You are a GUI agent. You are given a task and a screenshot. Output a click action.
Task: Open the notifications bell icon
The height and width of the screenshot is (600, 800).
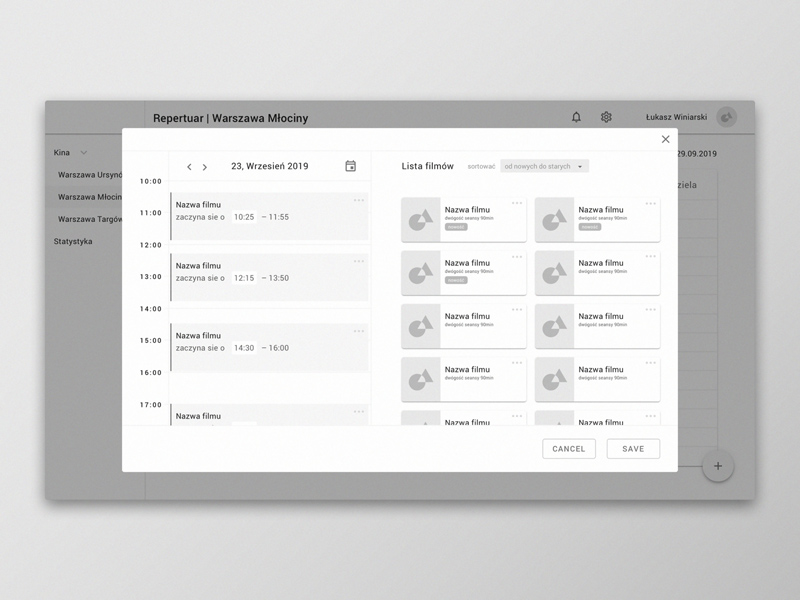tap(576, 117)
